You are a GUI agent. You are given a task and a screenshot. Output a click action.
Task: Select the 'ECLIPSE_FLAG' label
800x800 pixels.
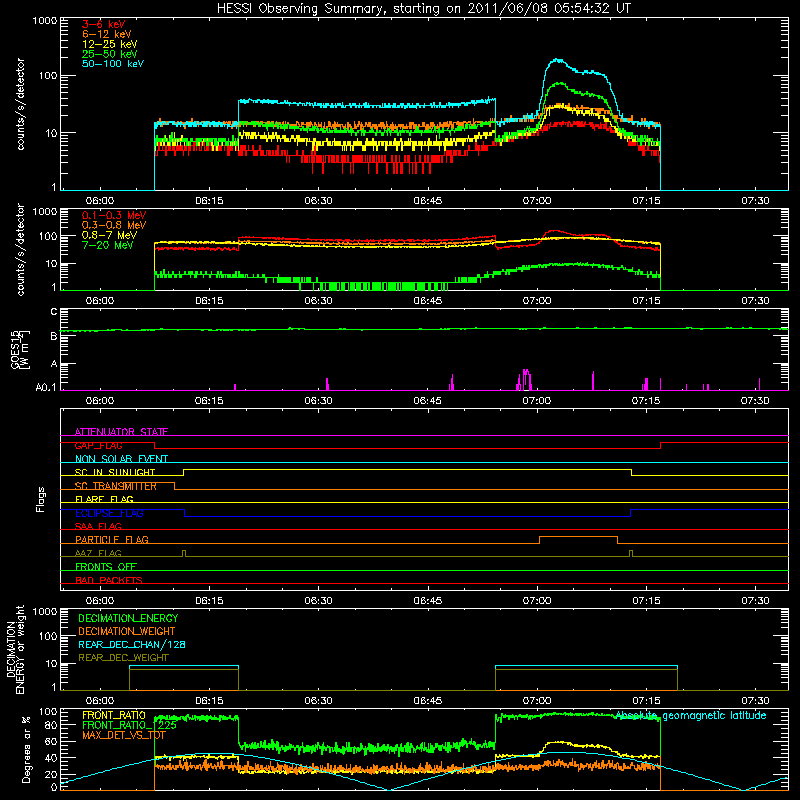pos(109,513)
